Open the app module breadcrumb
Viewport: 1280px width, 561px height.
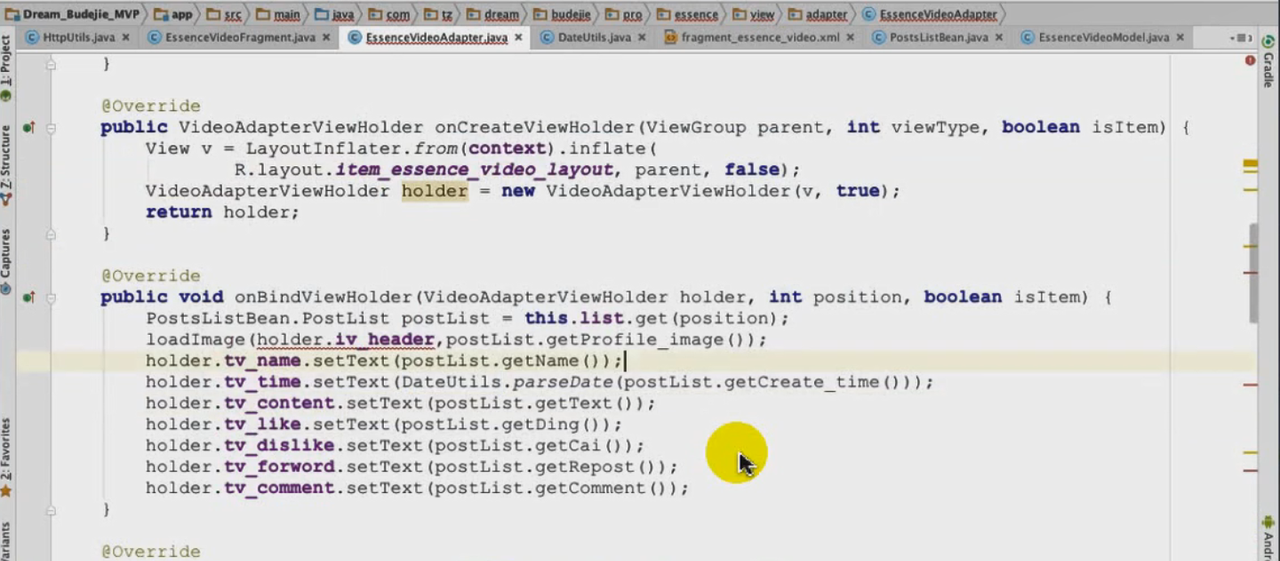(175, 14)
